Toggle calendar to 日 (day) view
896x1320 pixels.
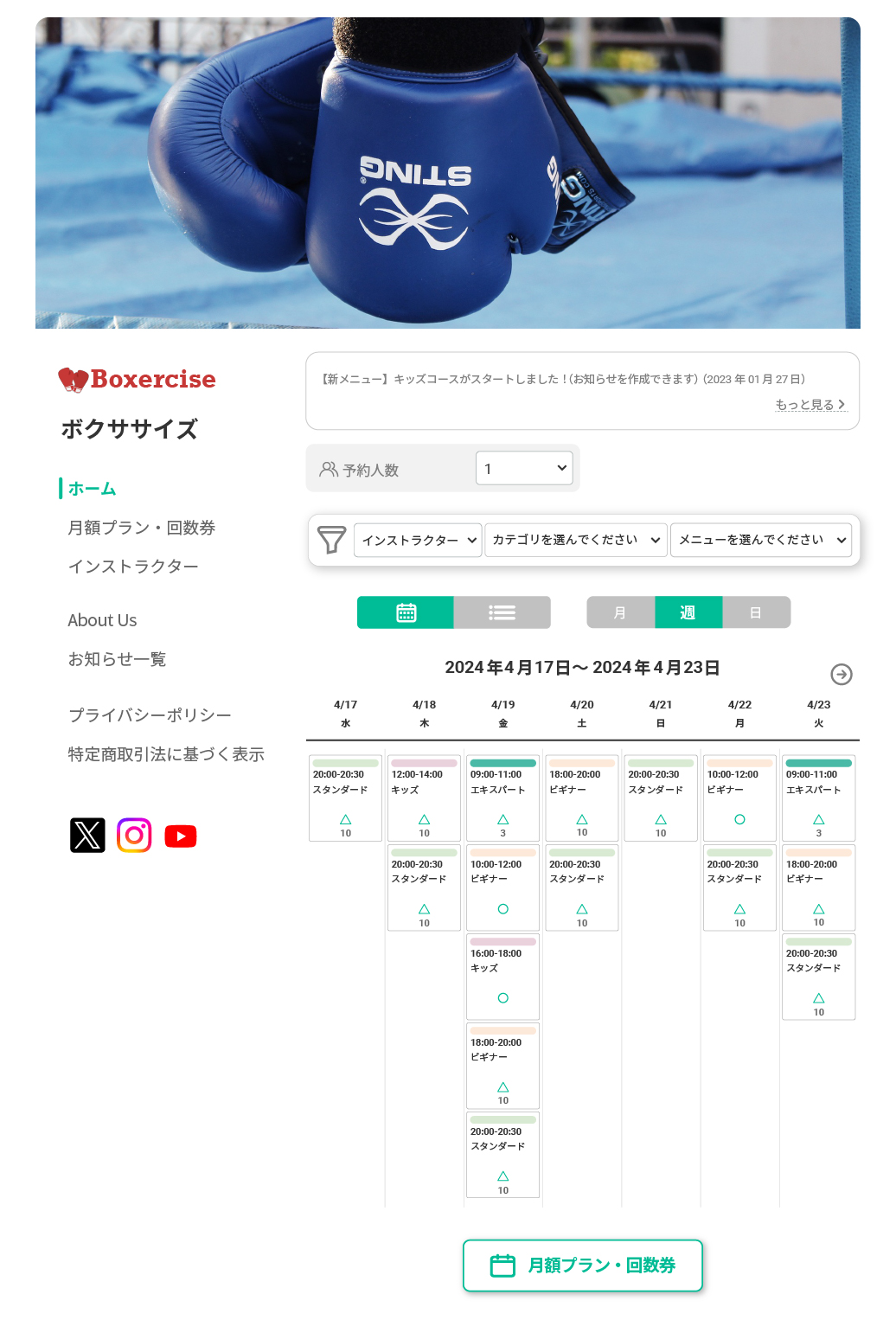[x=756, y=612]
